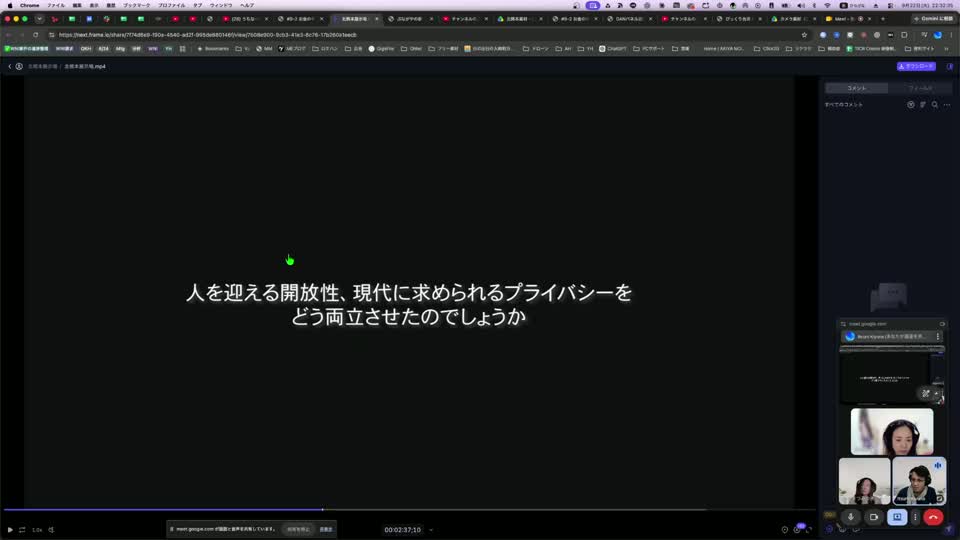Open the Chrome menu in menu bar
Viewport: 960px width, 540px height.
point(29,5)
